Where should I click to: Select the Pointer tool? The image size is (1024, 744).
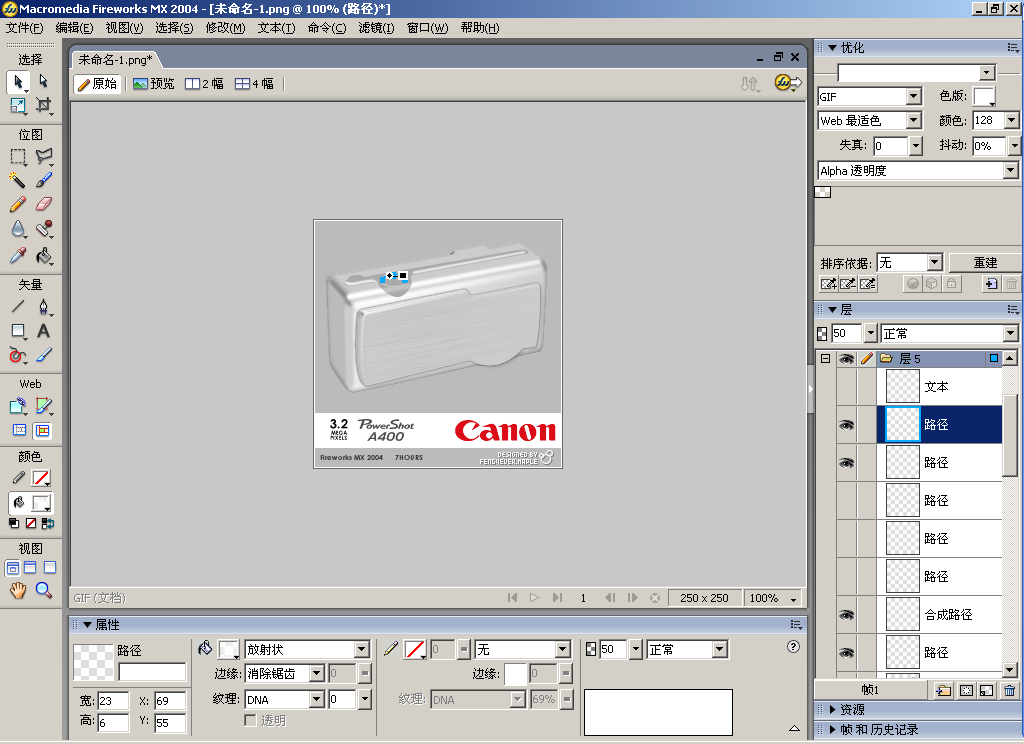point(18,82)
